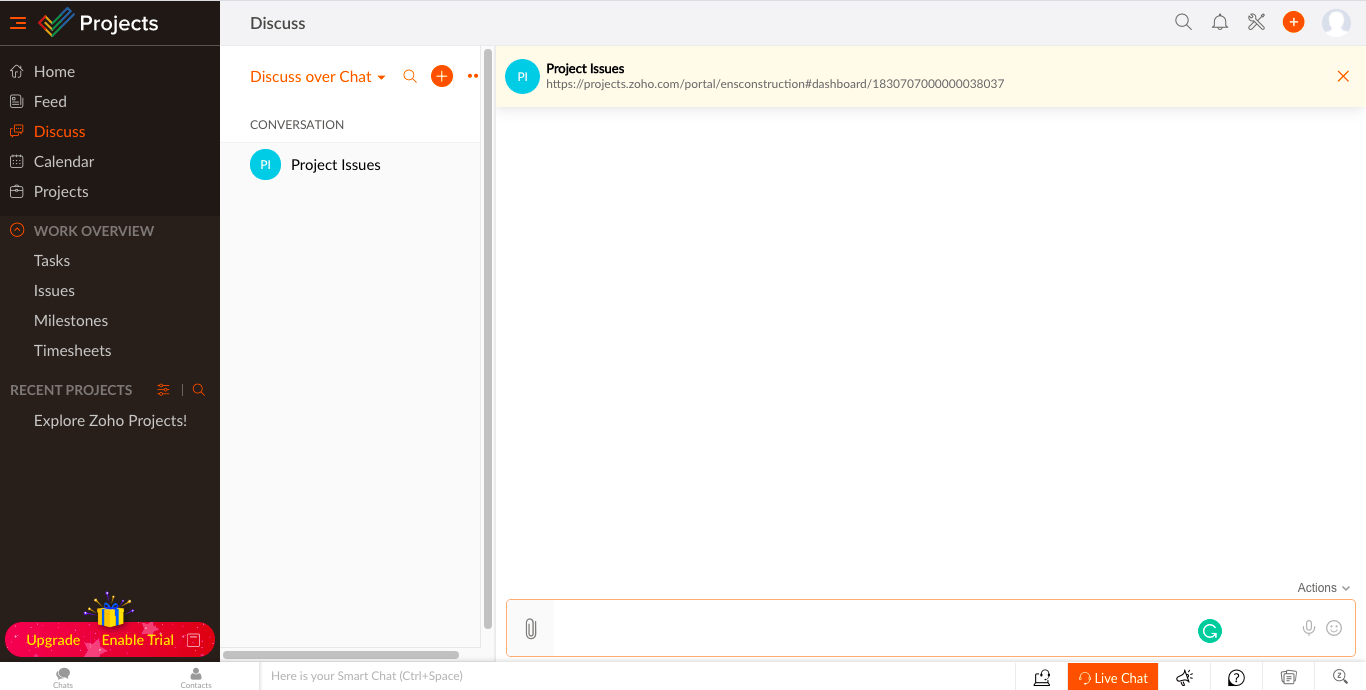
Task: Go to Feed in the sidebar
Action: pos(50,101)
